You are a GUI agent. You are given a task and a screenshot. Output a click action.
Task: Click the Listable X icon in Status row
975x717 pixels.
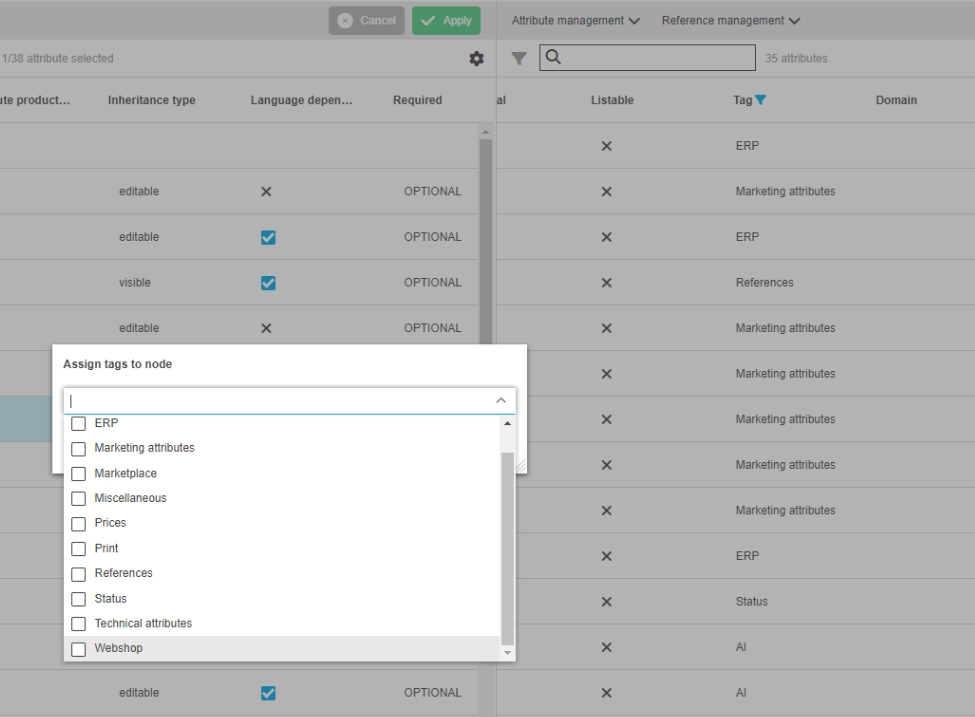pos(606,602)
